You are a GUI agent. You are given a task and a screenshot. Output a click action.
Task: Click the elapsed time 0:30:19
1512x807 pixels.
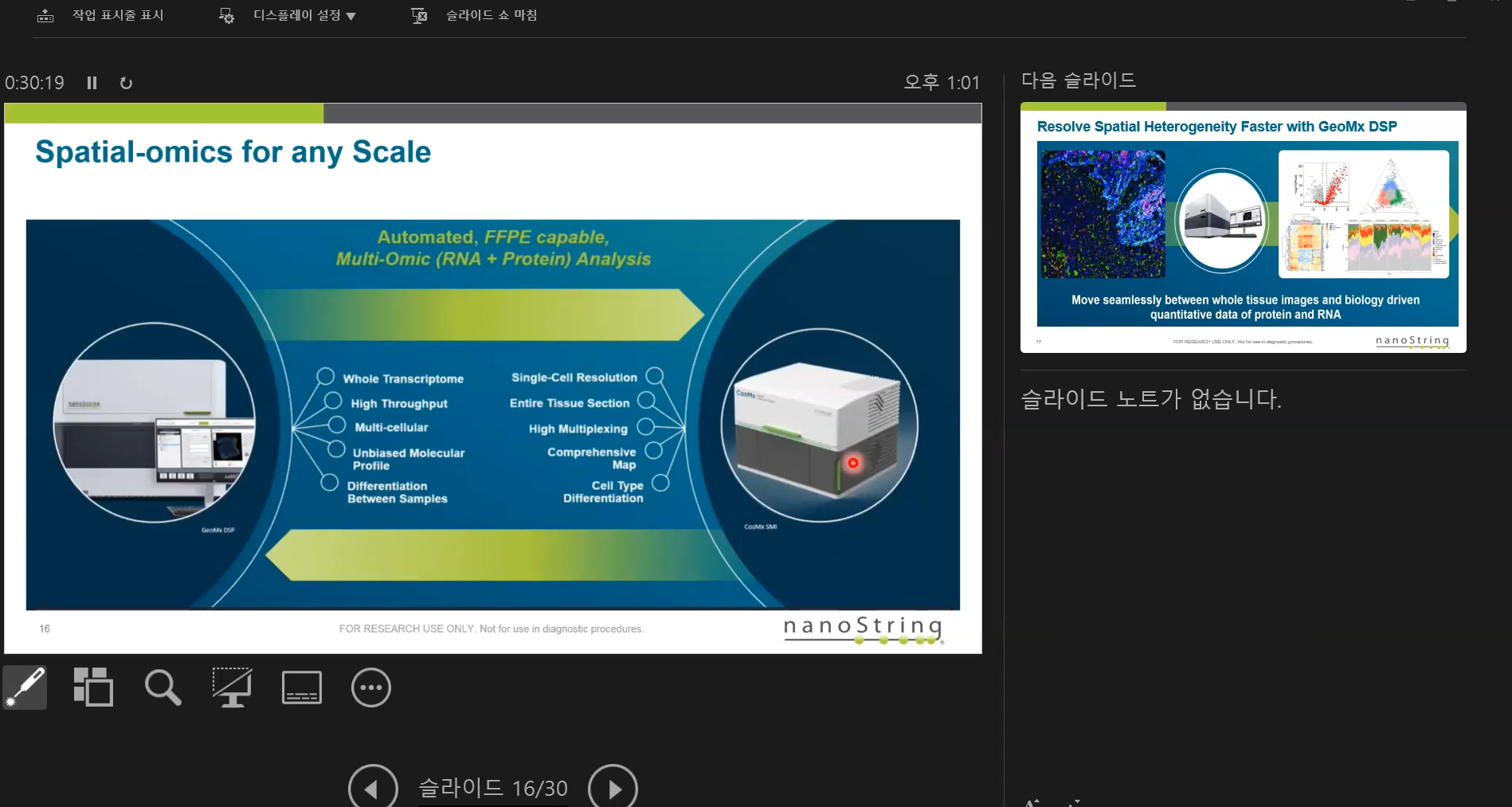coord(34,83)
